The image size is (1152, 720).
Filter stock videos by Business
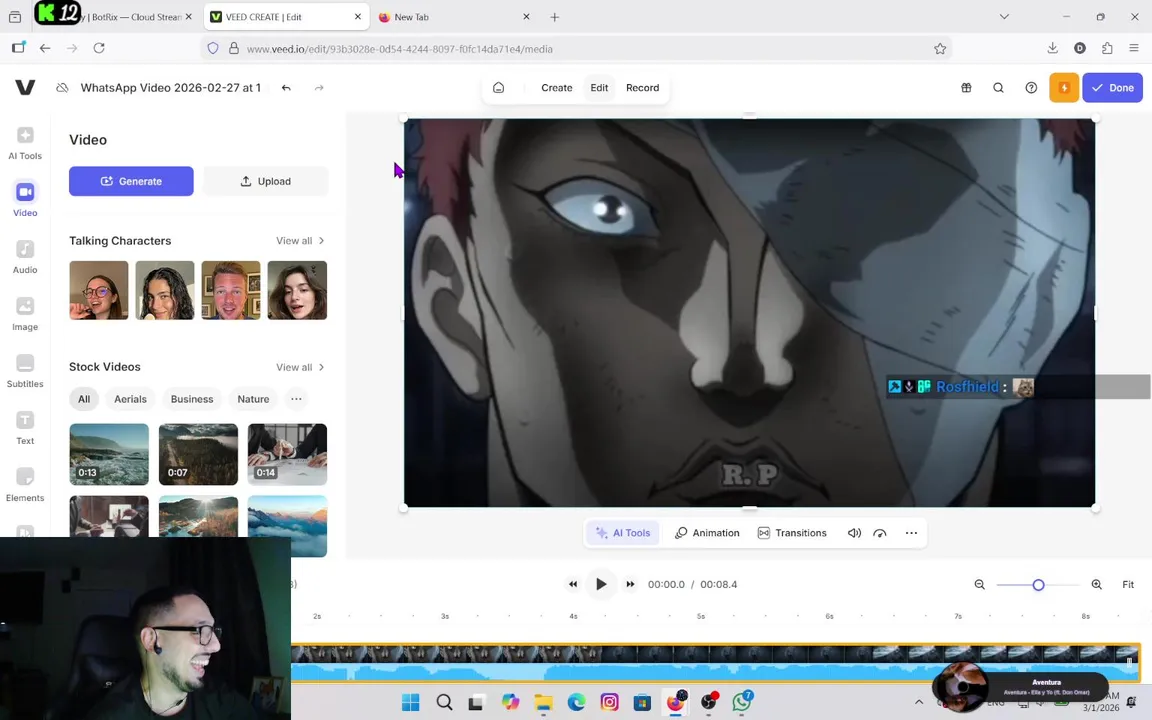(192, 399)
